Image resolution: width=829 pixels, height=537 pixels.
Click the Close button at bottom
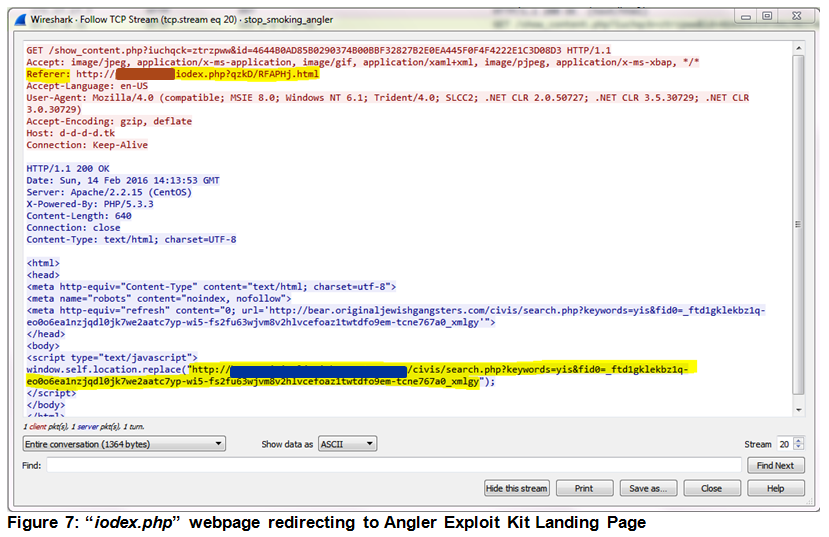712,488
